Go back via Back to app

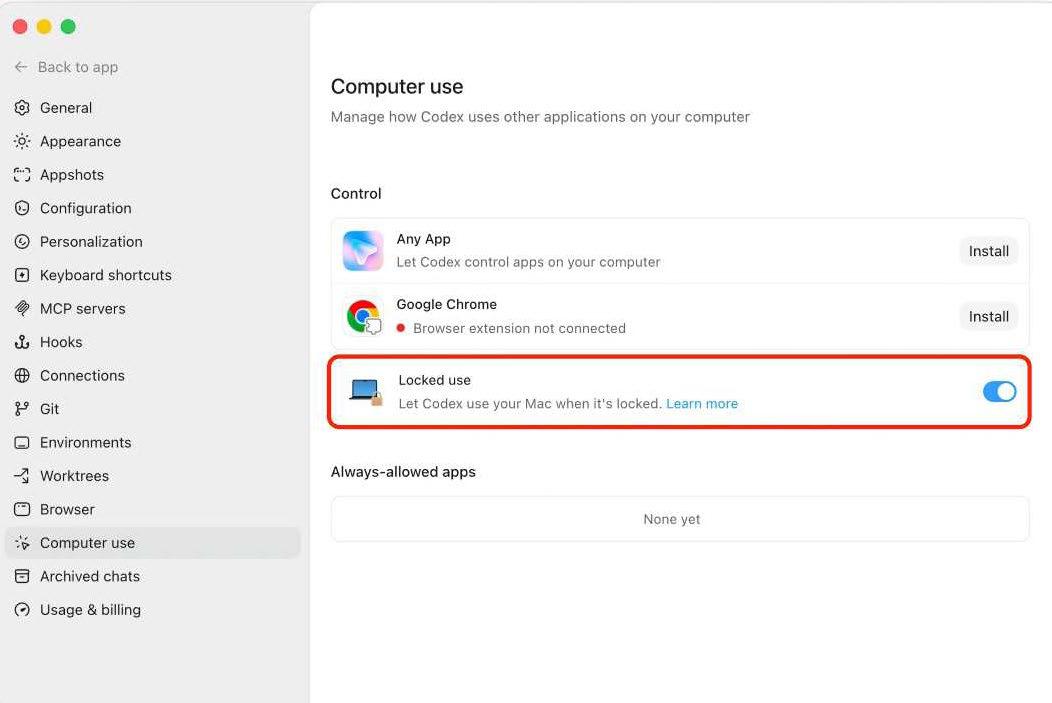pyautogui.click(x=66, y=67)
